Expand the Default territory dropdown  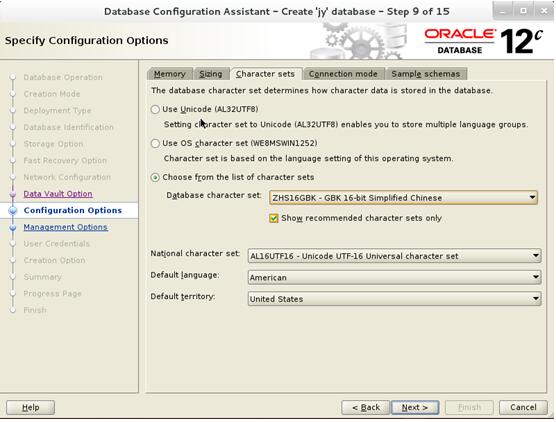pos(394,299)
